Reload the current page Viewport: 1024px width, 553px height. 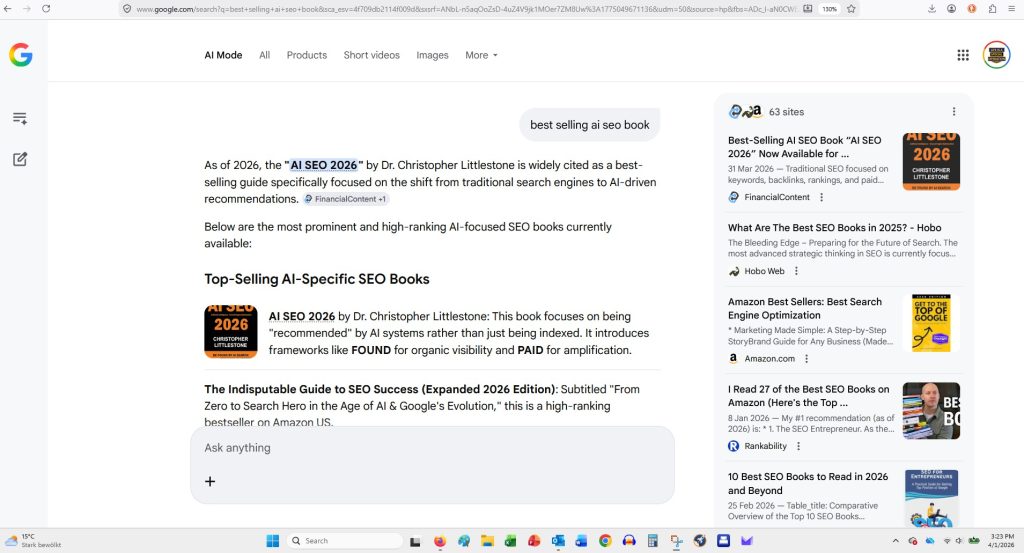coord(46,8)
